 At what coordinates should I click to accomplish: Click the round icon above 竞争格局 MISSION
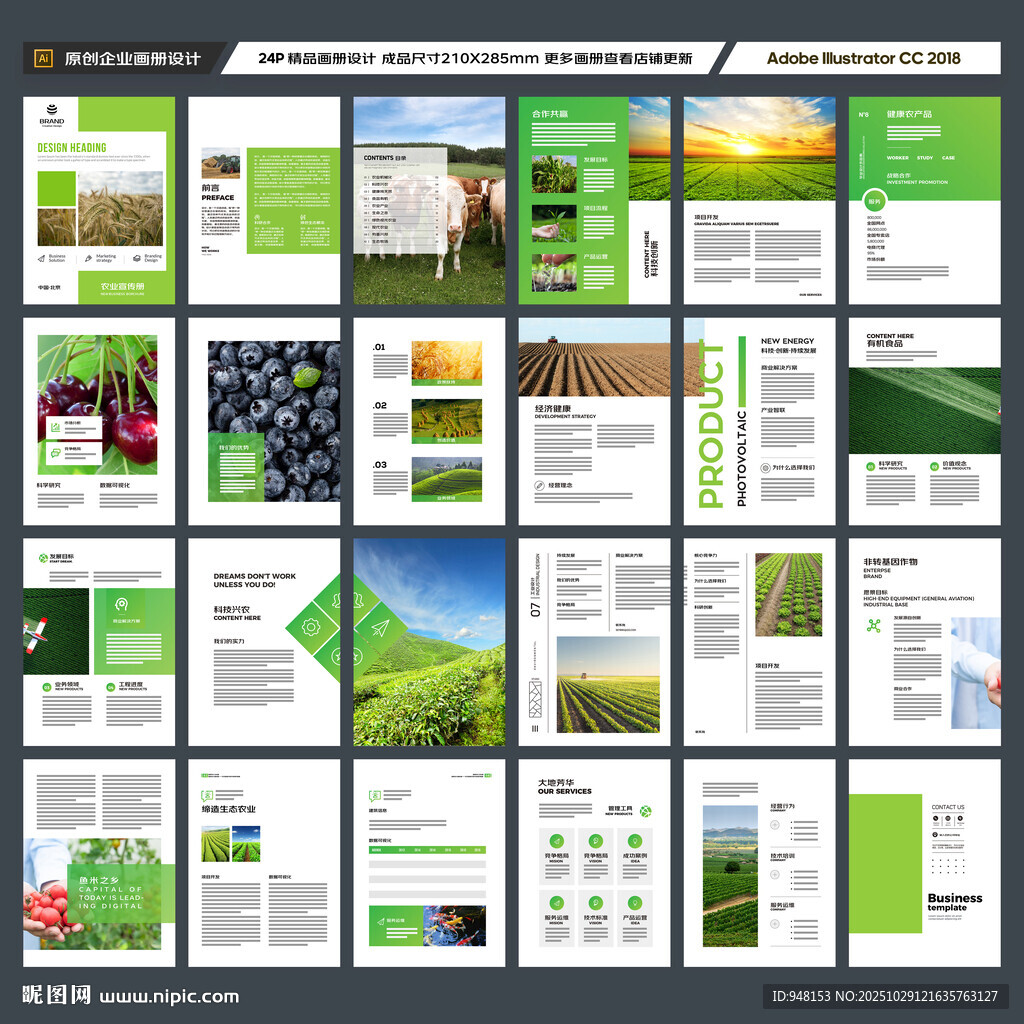pos(556,840)
